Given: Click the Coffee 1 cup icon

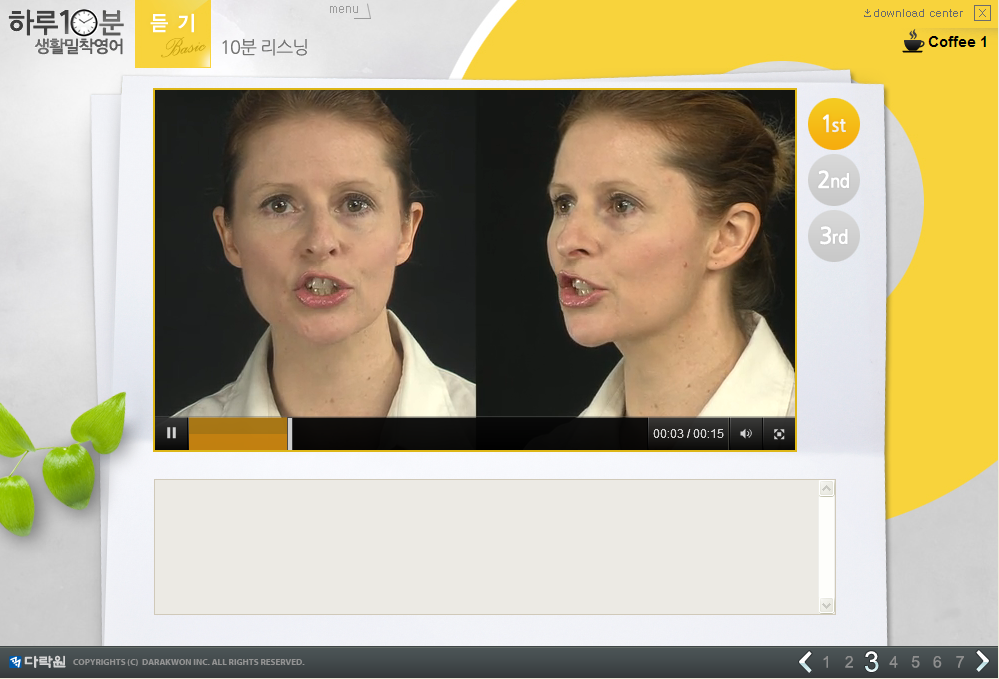Looking at the screenshot, I should [x=912, y=42].
